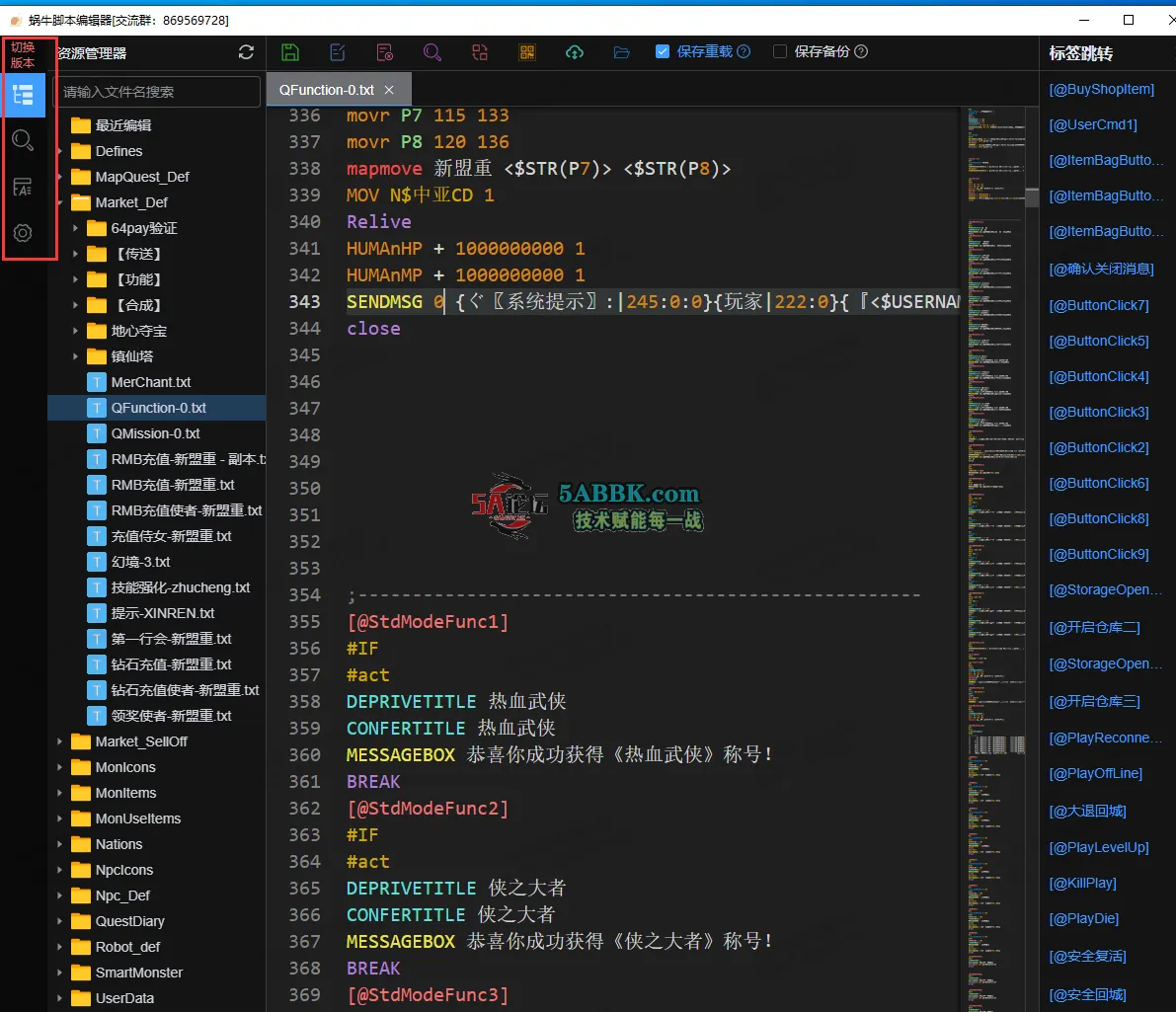Click the purple search toolbar icon
The height and width of the screenshot is (1012, 1176).
point(432,51)
